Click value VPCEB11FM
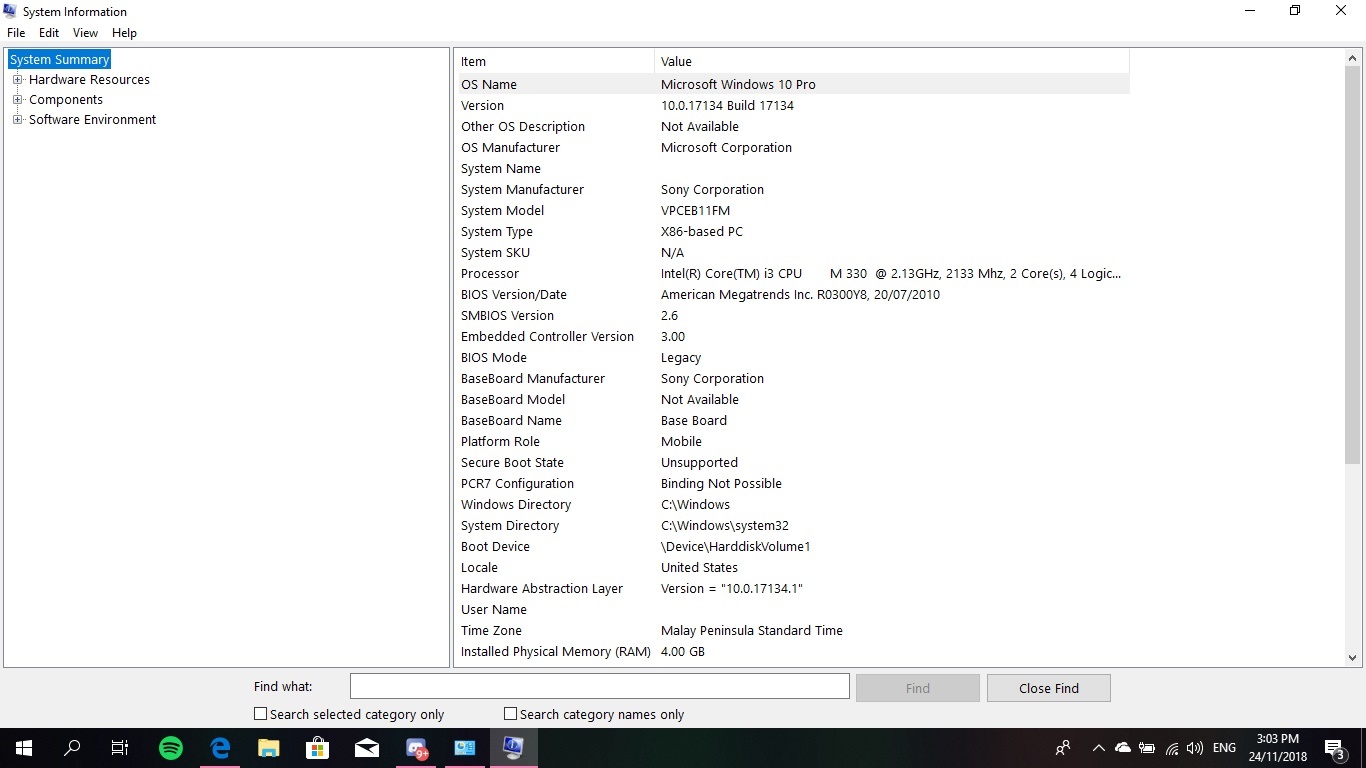 695,210
